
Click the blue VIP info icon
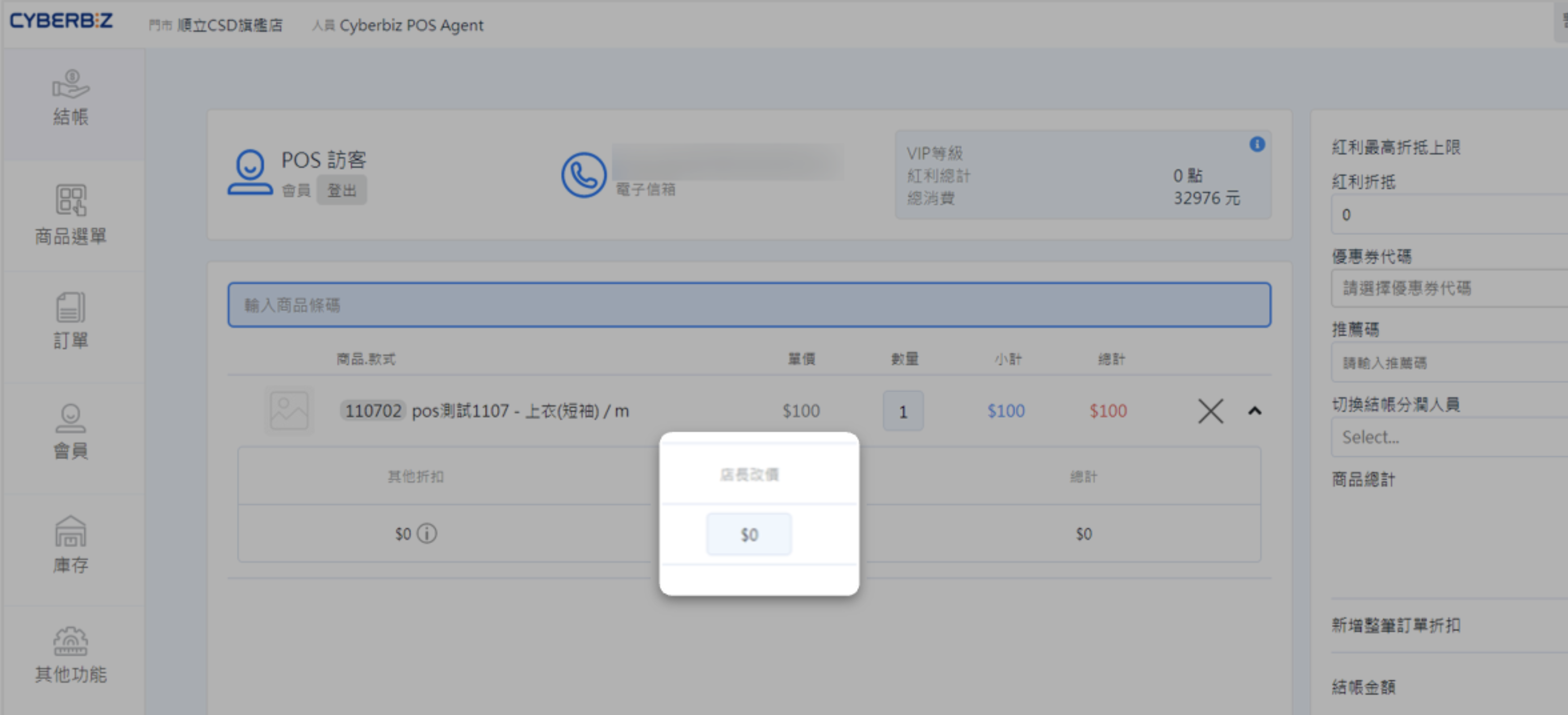click(x=1257, y=145)
